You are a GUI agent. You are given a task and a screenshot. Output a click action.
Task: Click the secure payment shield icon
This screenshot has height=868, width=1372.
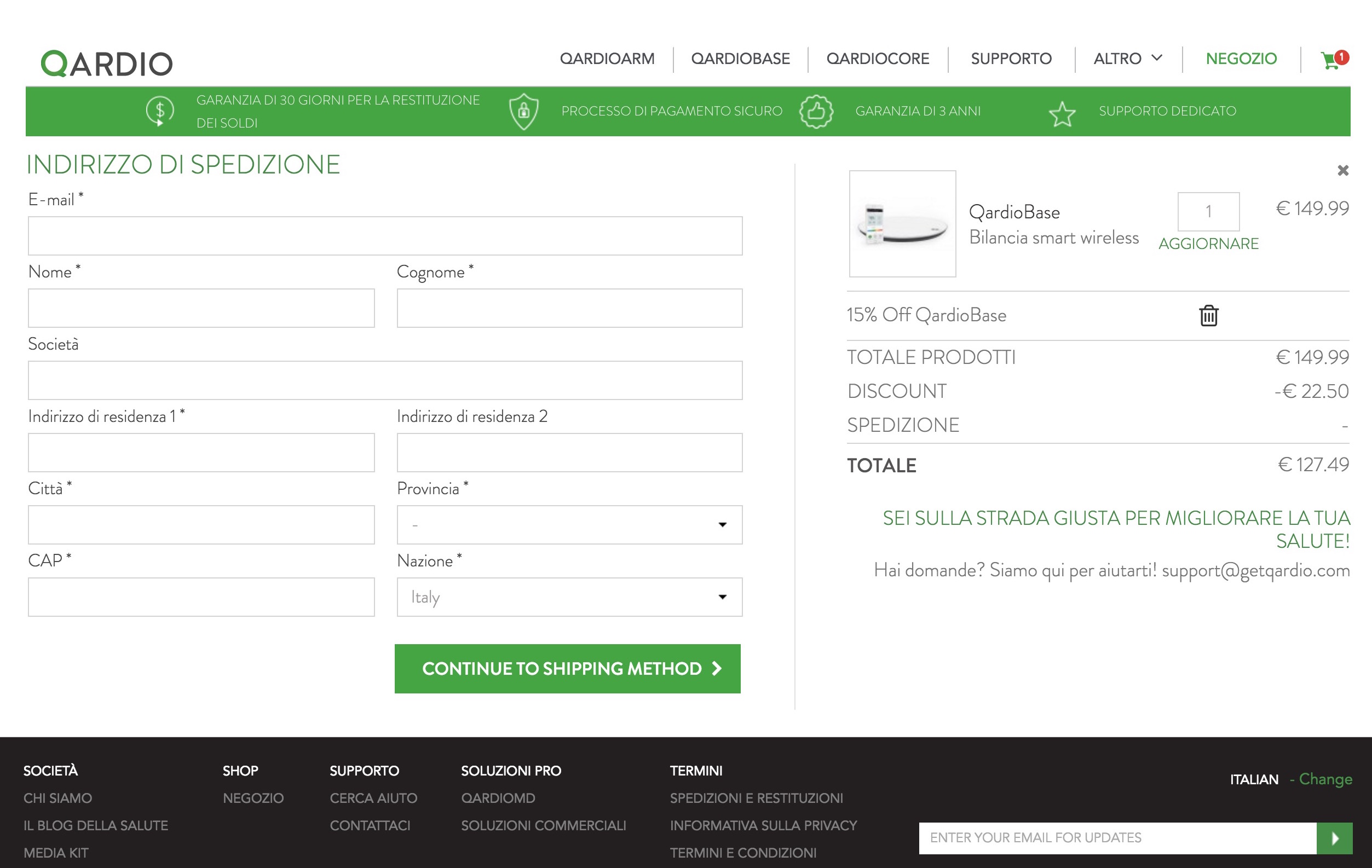tap(523, 111)
